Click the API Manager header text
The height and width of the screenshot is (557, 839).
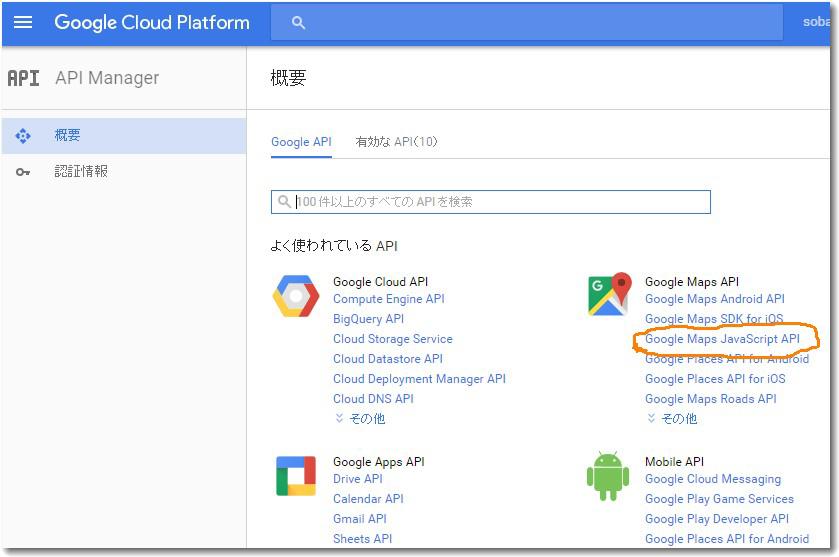pyautogui.click(x=107, y=78)
